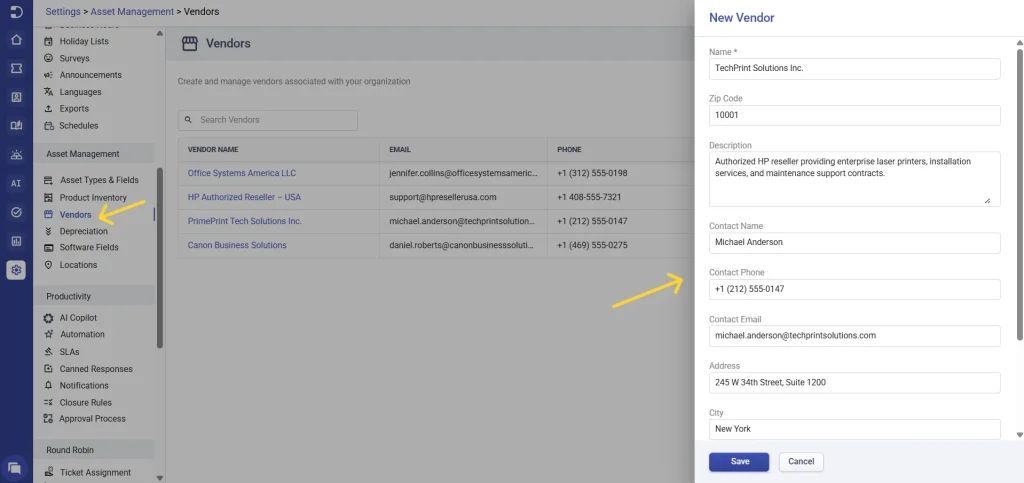Open Vendors in Asset Management menu
1024x483 pixels.
[x=75, y=215]
